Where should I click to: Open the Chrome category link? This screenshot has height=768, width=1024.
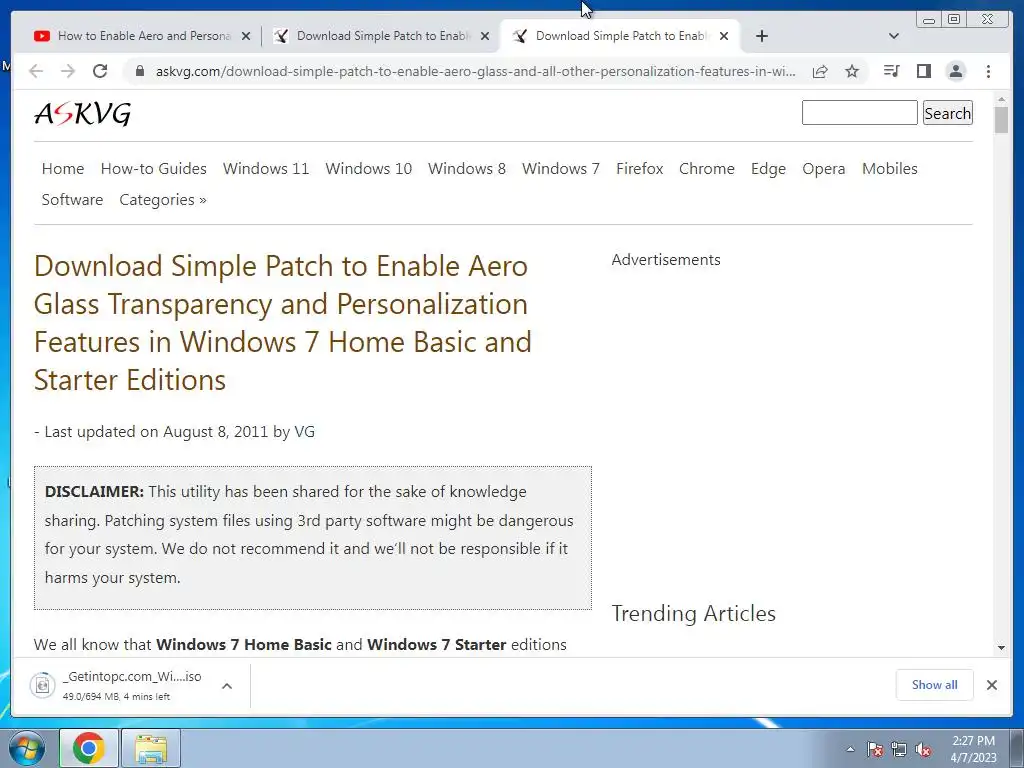point(707,168)
